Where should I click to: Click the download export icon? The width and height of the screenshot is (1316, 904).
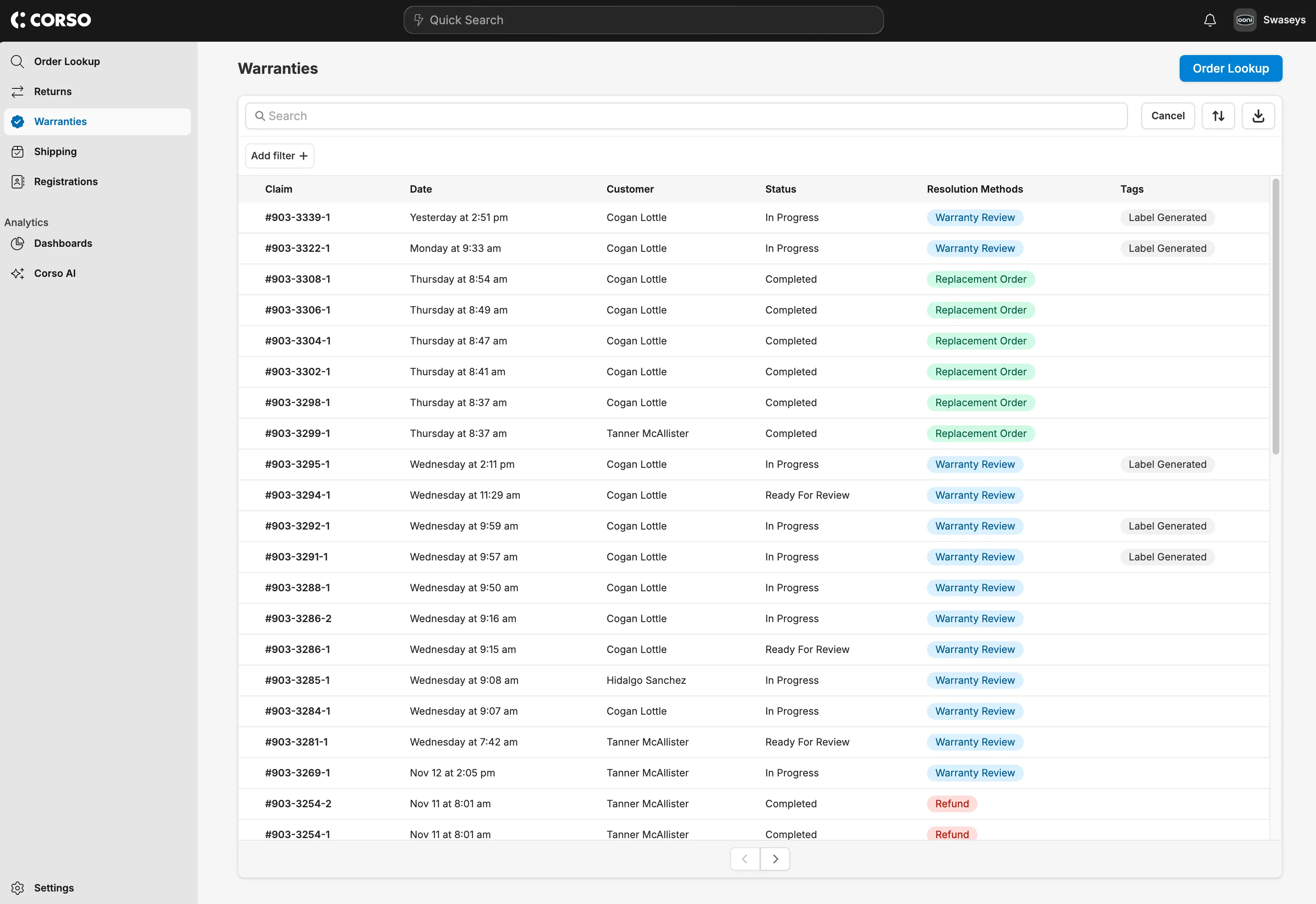tap(1258, 116)
